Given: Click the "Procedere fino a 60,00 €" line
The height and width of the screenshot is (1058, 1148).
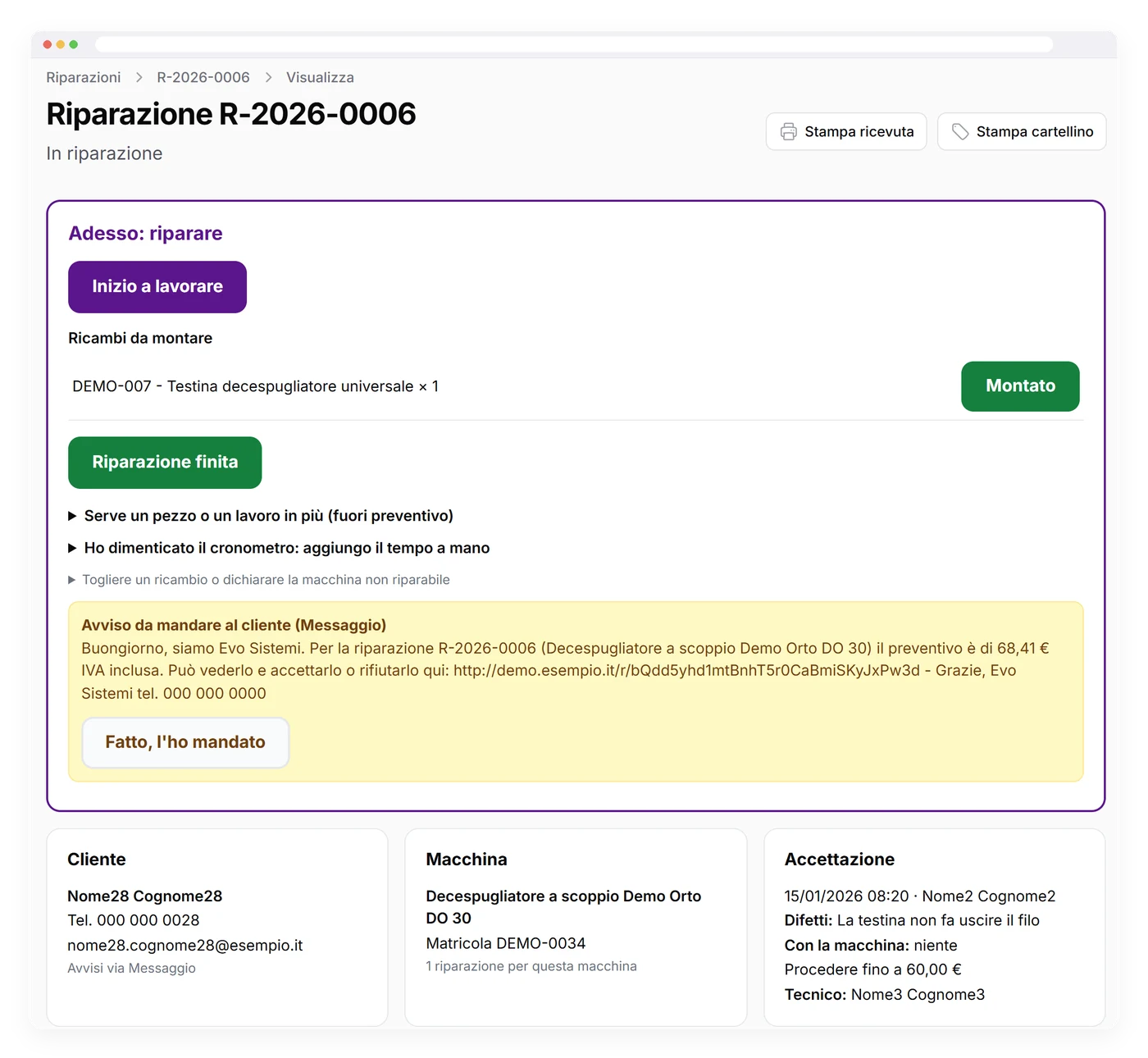Looking at the screenshot, I should [873, 969].
